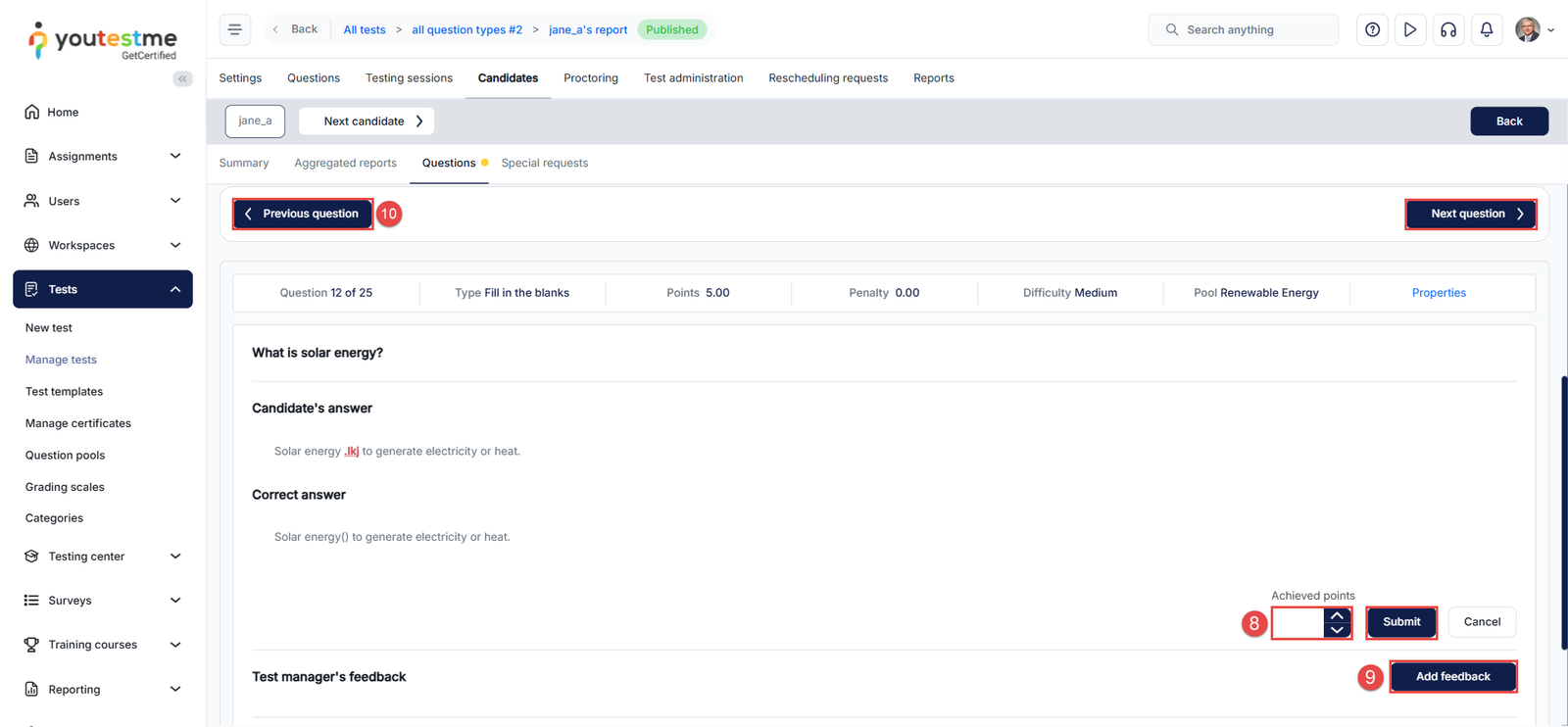The image size is (1568, 727).
Task: Open the notifications bell icon
Action: point(1486,29)
